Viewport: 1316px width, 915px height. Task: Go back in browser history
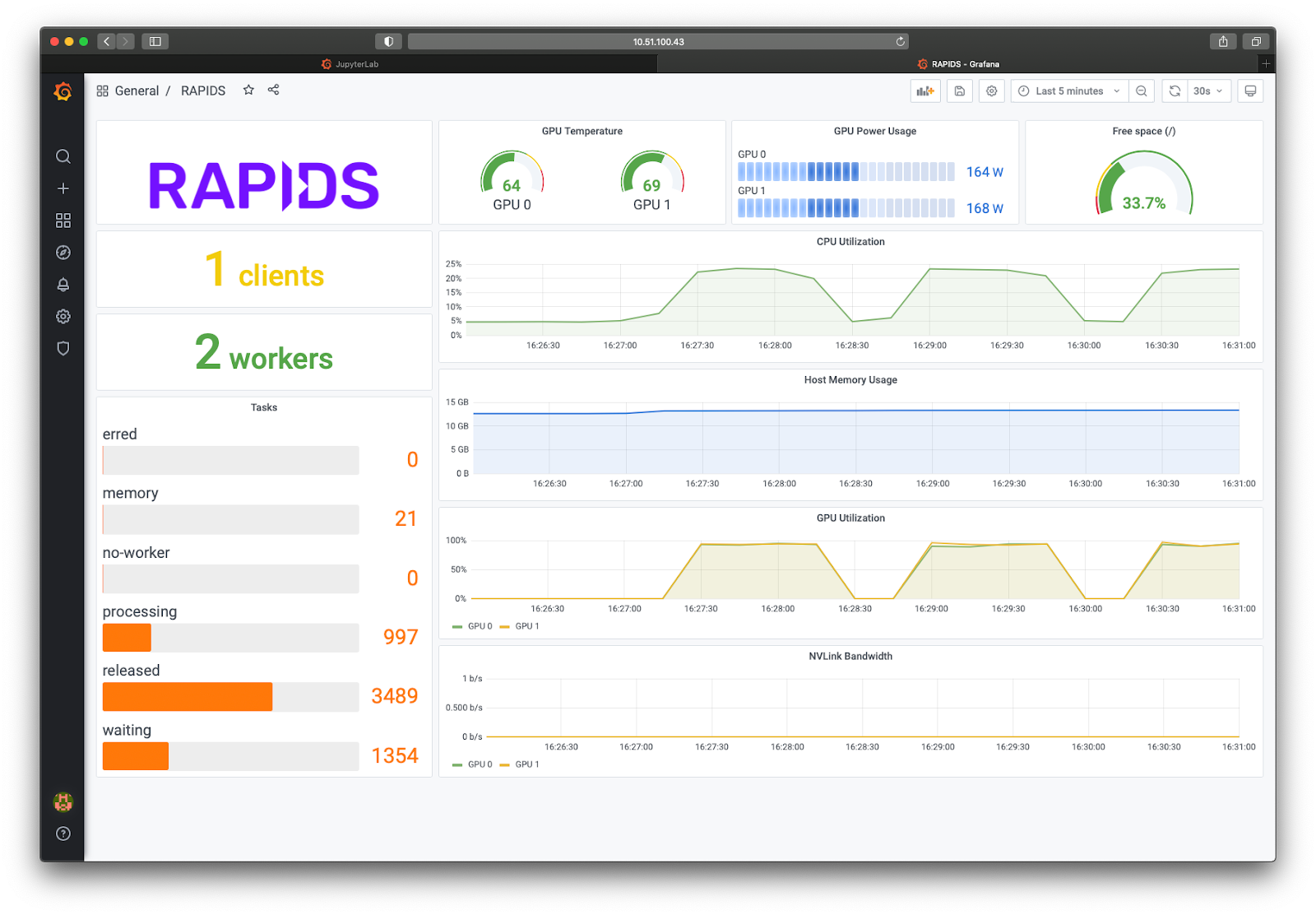point(106,41)
